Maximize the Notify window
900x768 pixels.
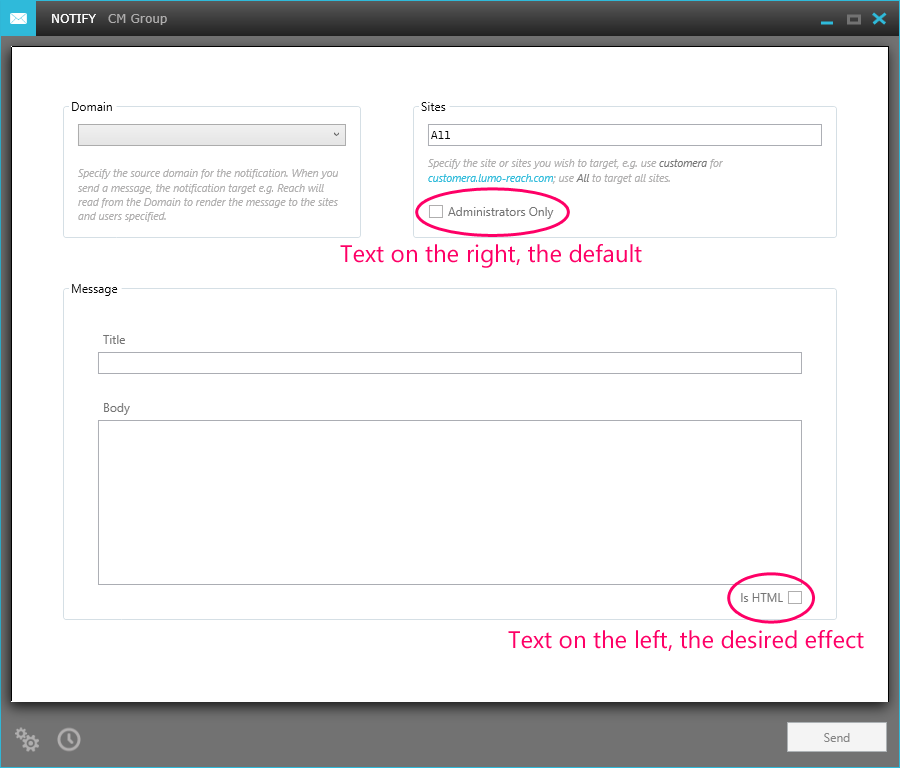point(854,20)
